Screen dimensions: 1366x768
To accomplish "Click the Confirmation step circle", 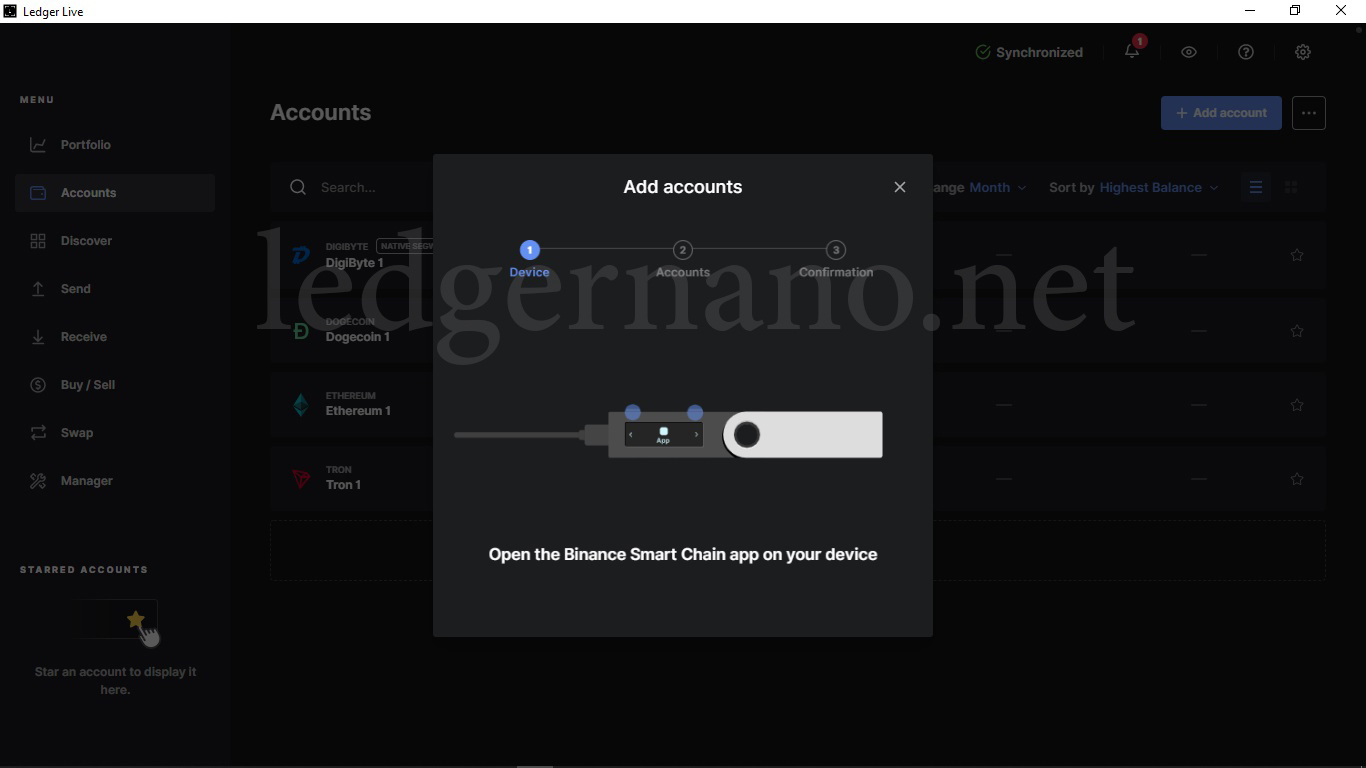I will point(836,250).
